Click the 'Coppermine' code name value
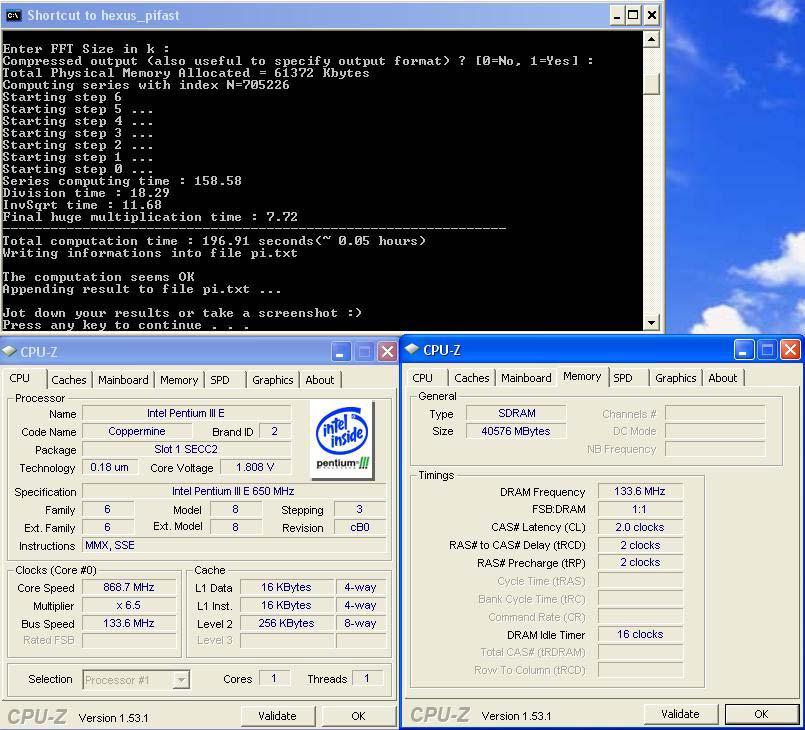 pos(137,431)
